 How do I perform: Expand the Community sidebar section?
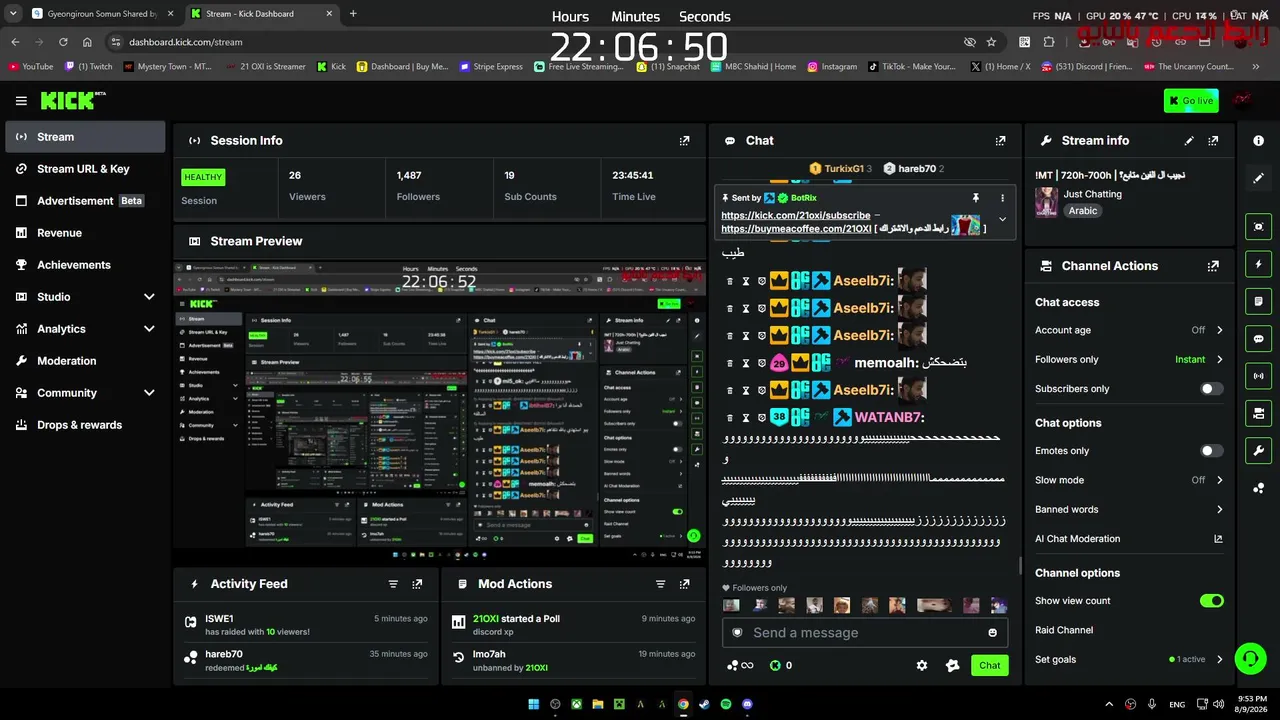(x=149, y=393)
